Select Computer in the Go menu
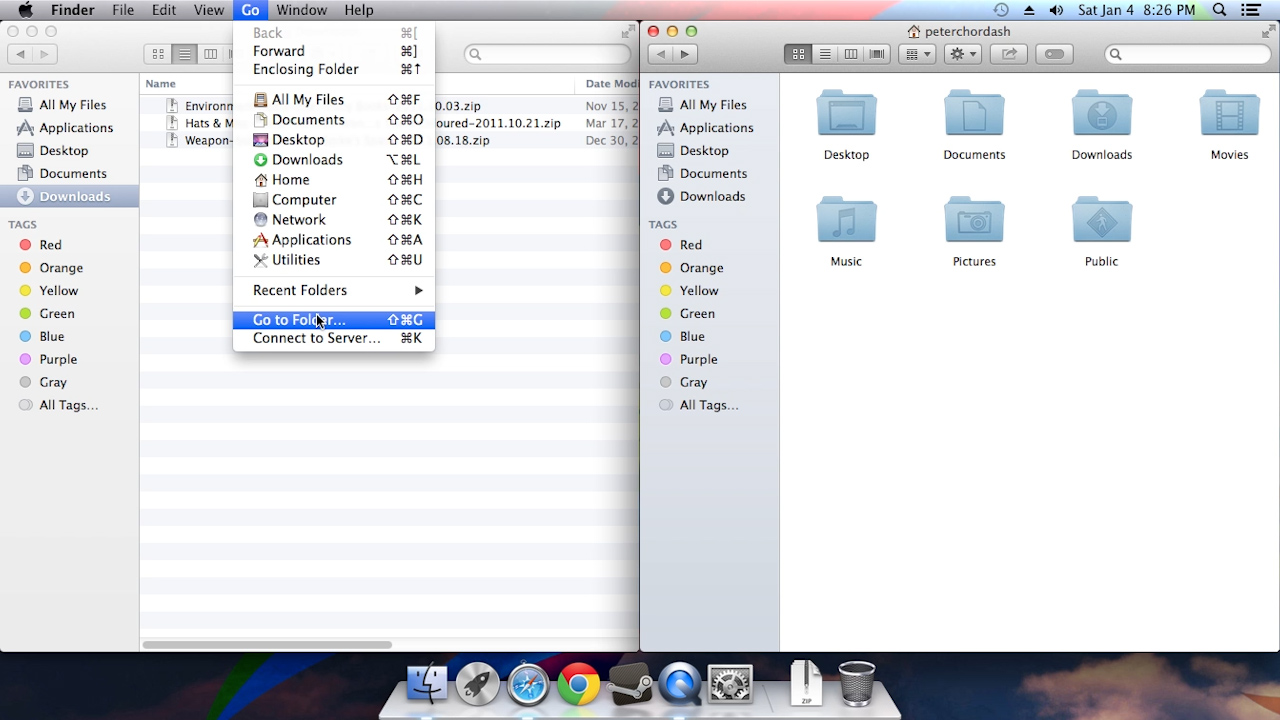1280x720 pixels. coord(334,200)
